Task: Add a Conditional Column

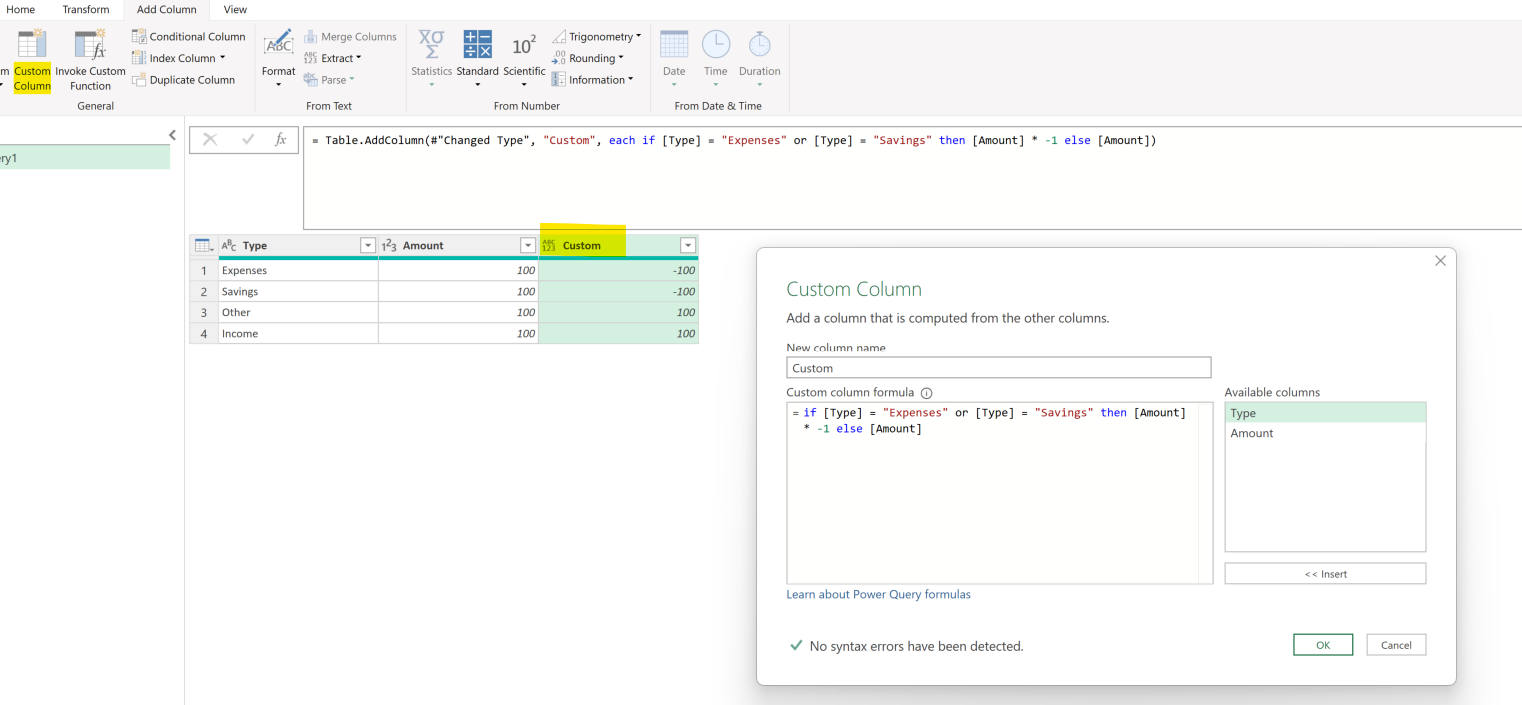Action: coord(189,36)
